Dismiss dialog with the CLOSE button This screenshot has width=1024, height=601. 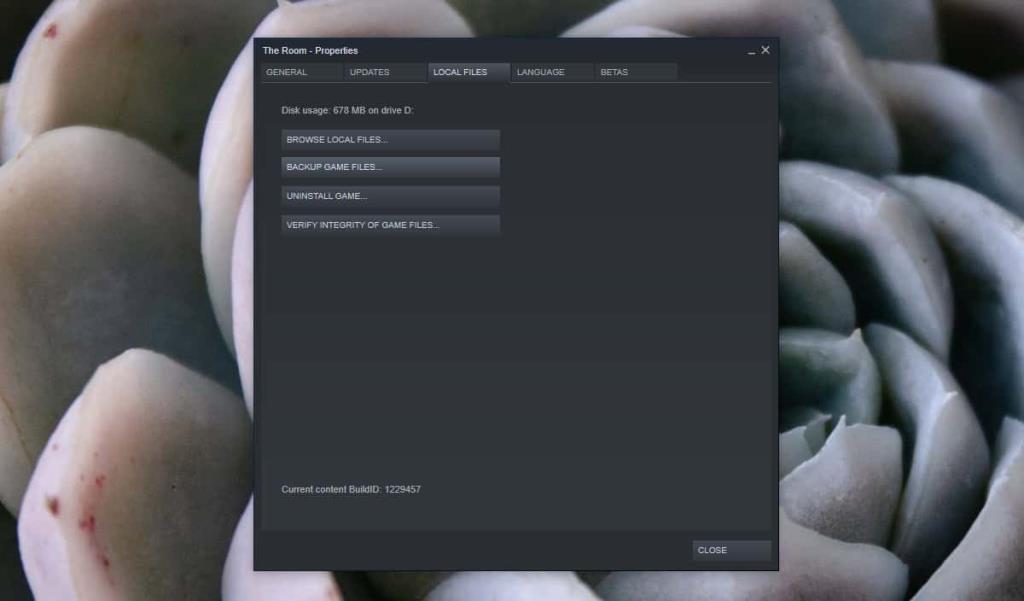click(x=731, y=550)
